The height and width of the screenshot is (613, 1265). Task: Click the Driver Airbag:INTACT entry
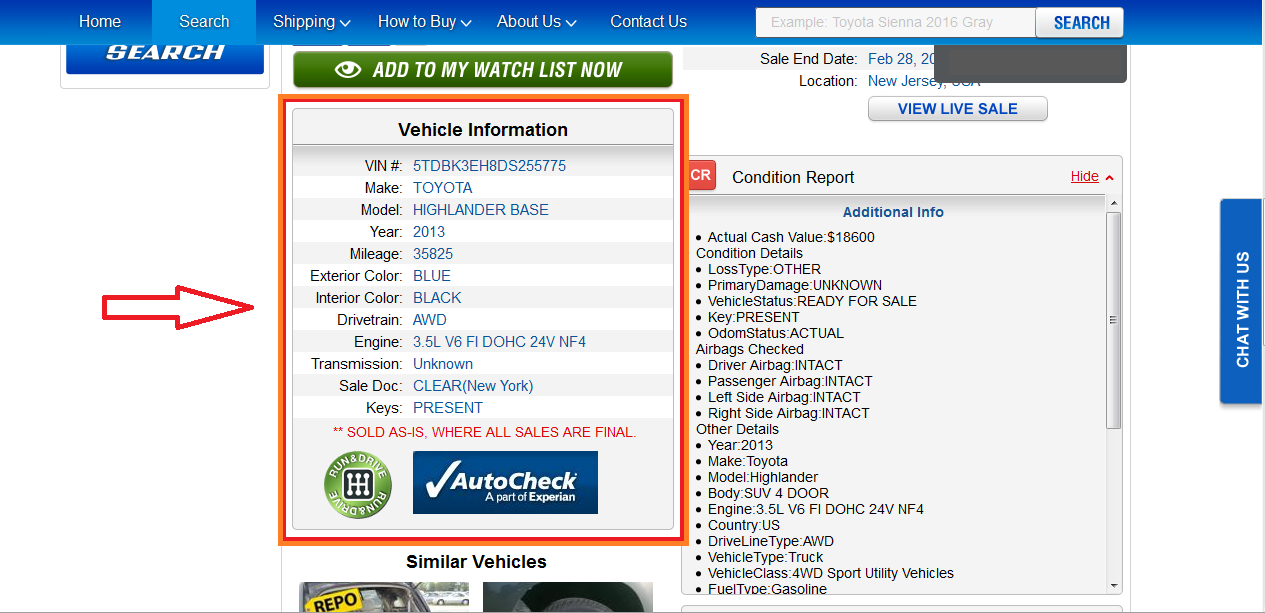coord(775,365)
